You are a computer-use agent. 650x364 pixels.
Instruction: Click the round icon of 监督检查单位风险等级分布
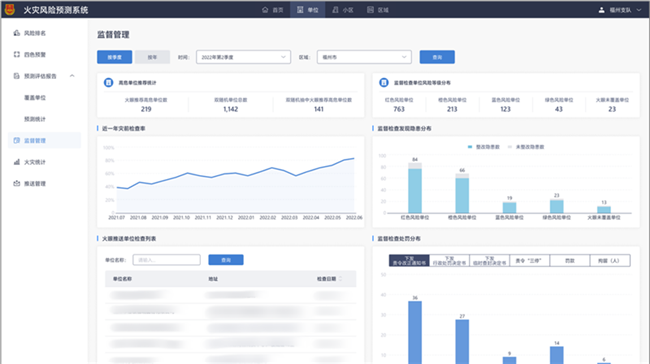383,83
